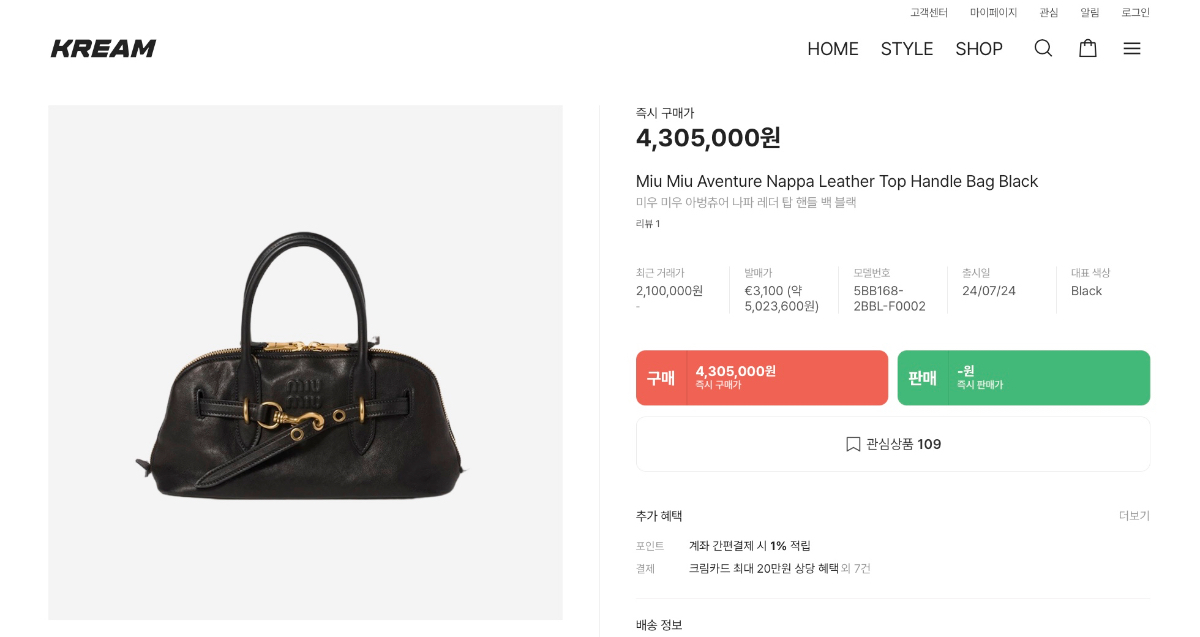Open 알림 notifications link
Image resolution: width=1200 pixels, height=637 pixels.
(1089, 13)
